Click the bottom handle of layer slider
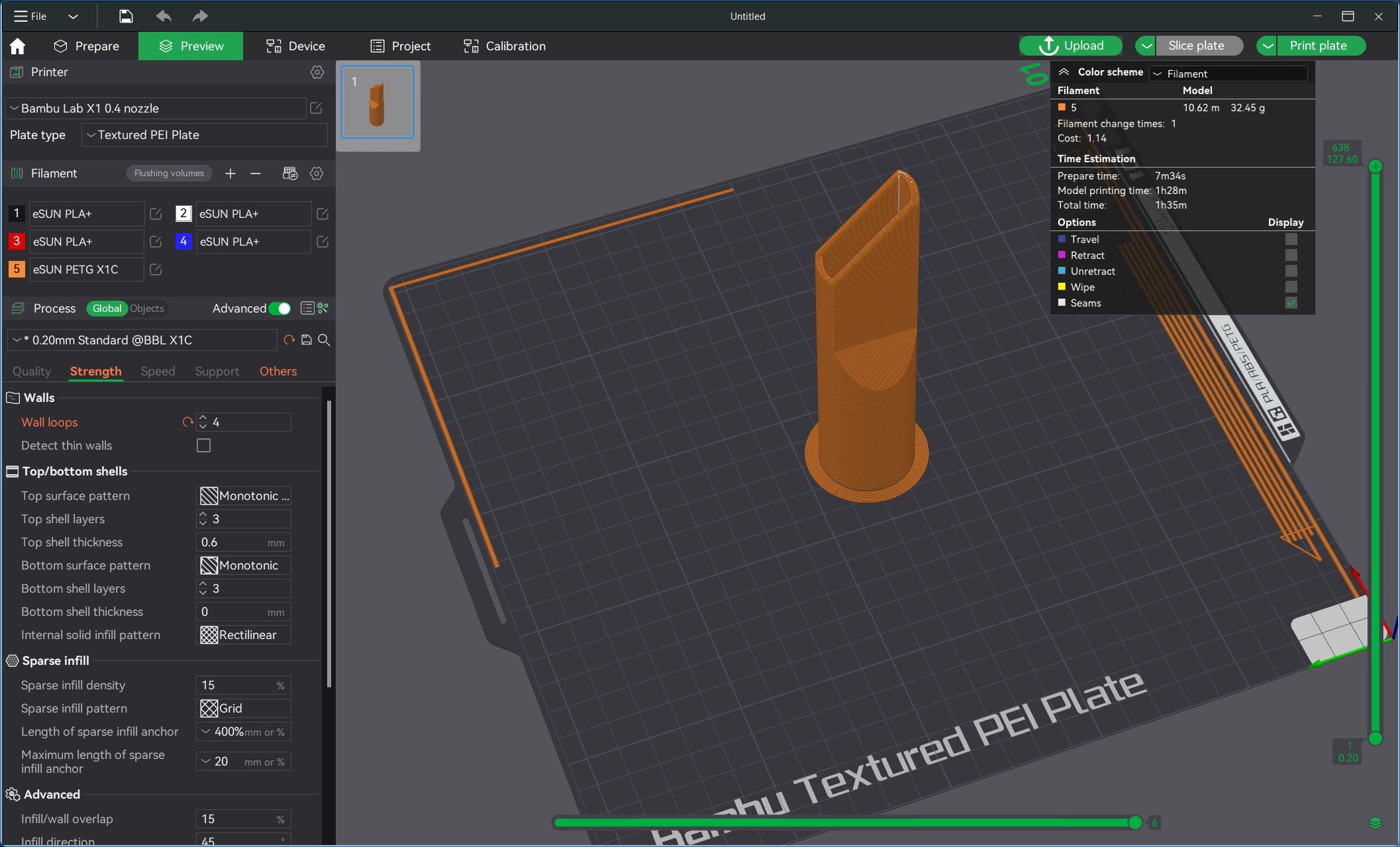 click(1375, 738)
